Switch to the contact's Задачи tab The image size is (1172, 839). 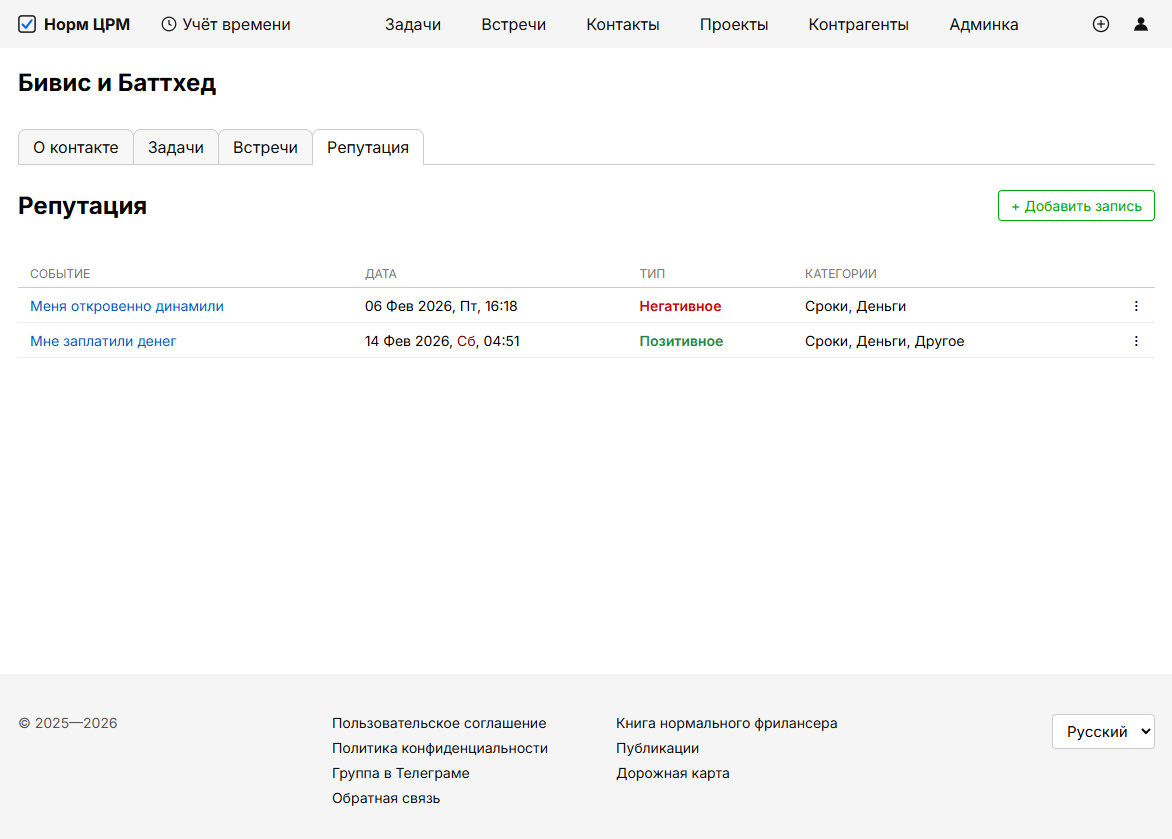tap(176, 147)
